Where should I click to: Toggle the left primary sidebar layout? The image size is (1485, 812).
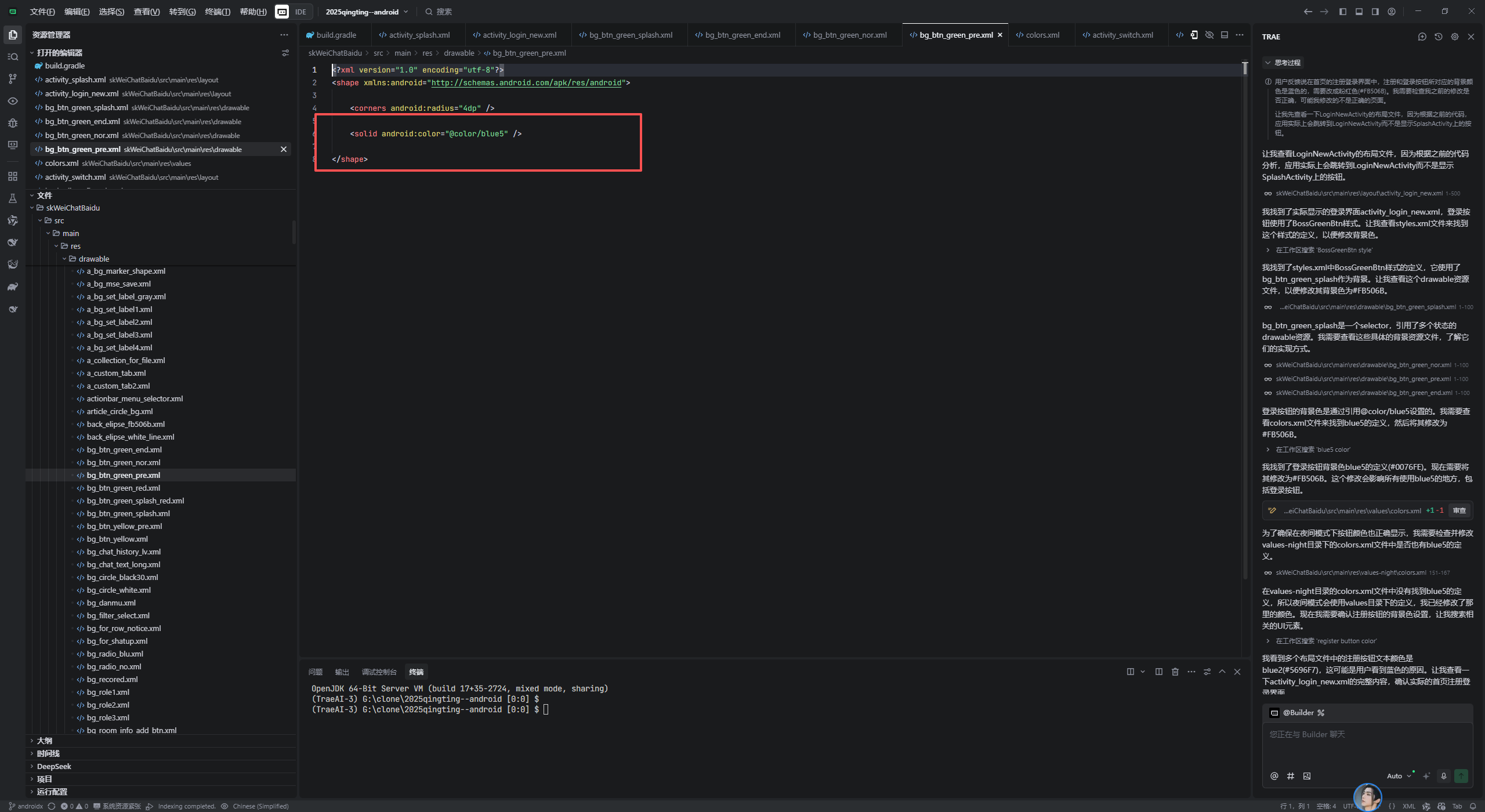(x=1342, y=12)
